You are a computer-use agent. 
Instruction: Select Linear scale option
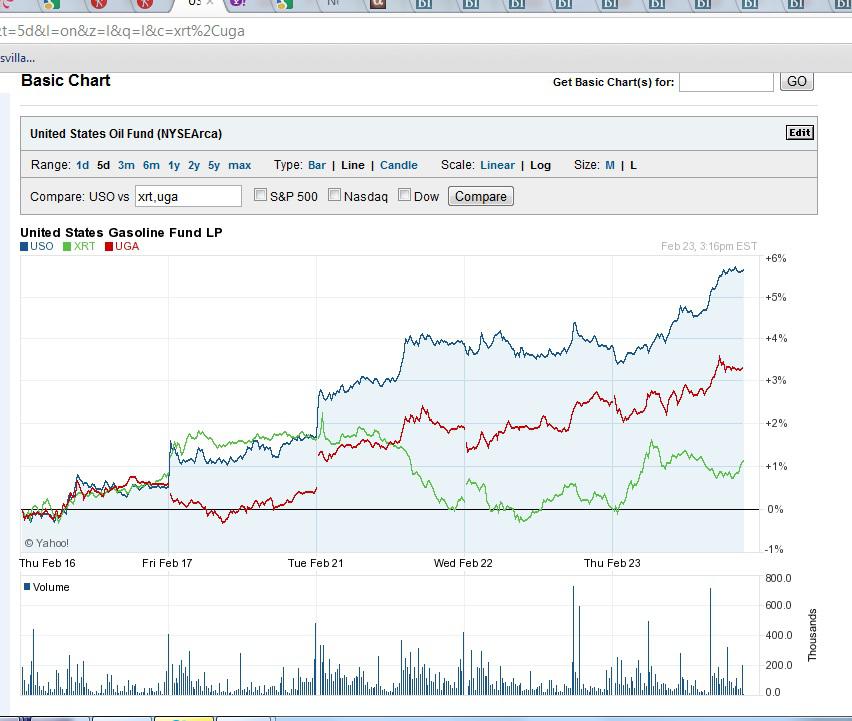point(497,165)
